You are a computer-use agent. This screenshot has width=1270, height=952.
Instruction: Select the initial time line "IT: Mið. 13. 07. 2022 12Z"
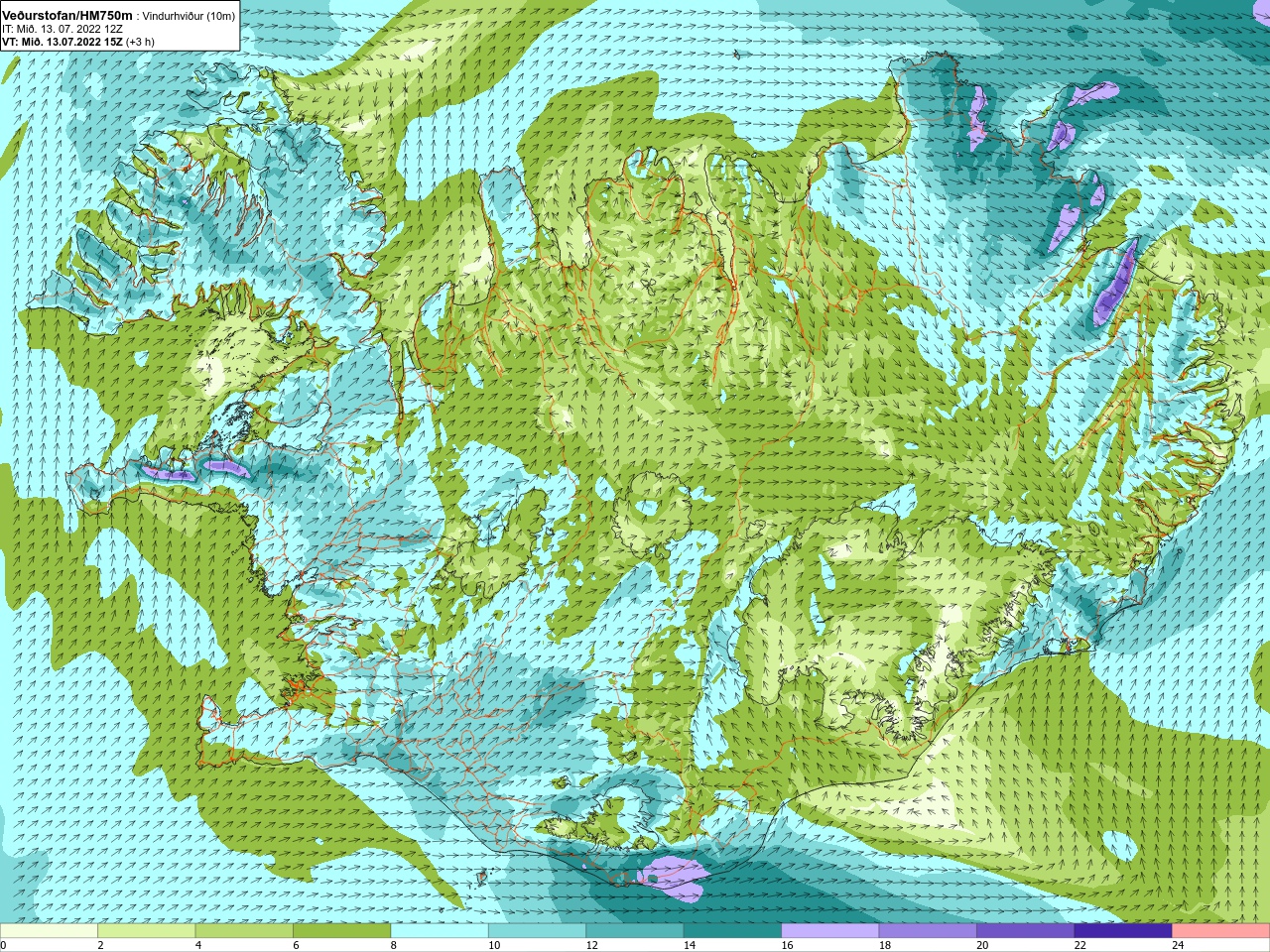[63, 29]
